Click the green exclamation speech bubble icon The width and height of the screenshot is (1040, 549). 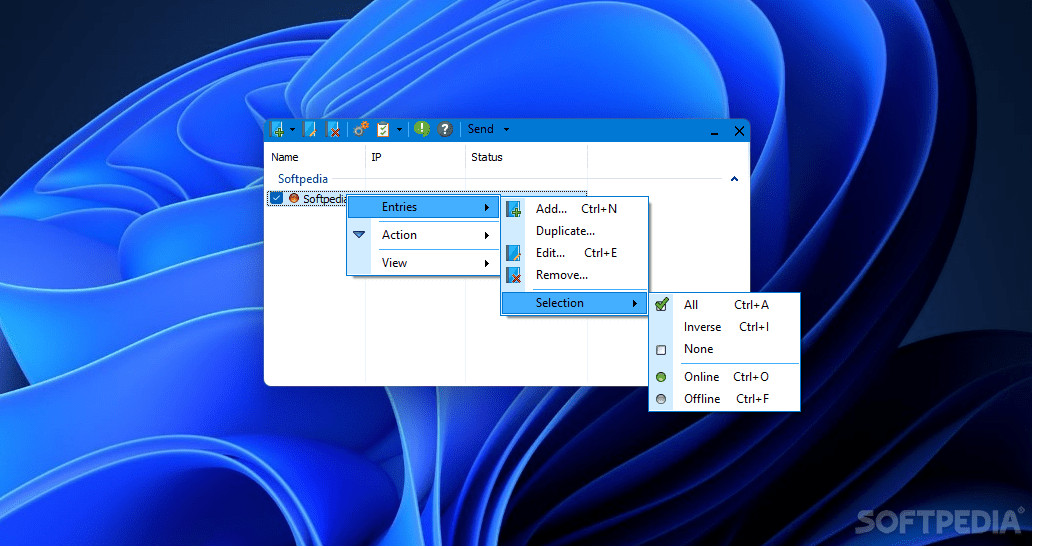coord(422,129)
